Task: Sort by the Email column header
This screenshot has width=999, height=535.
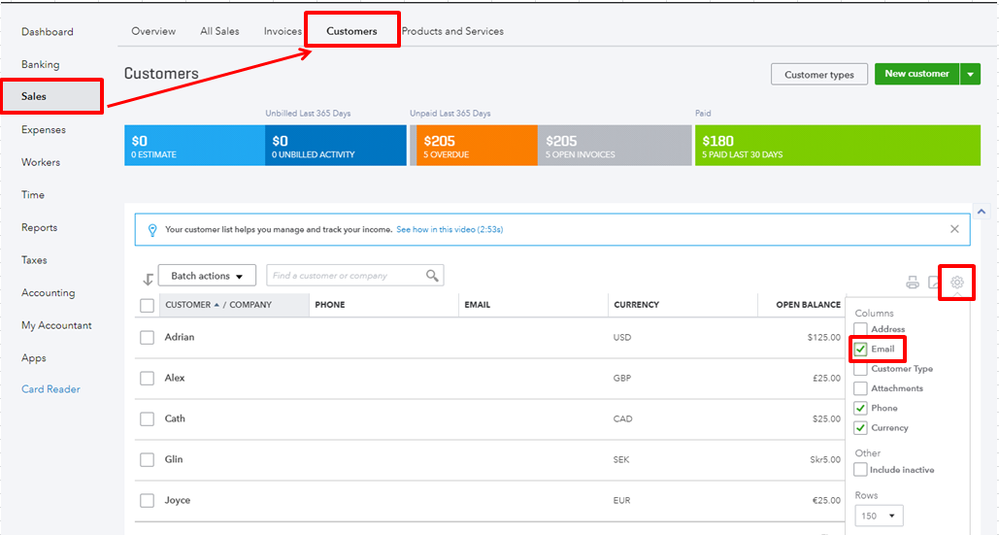Action: [477, 305]
